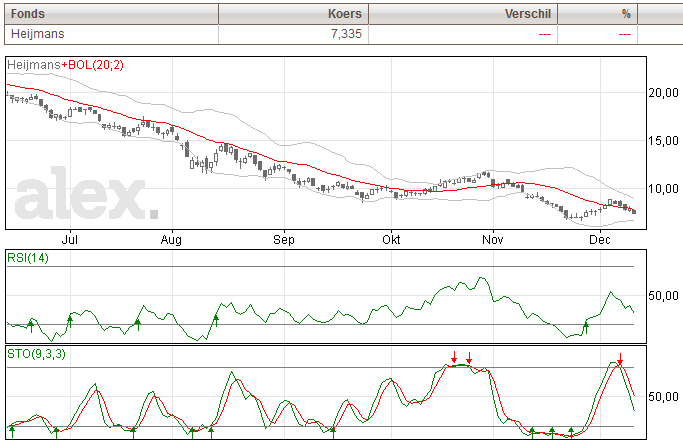
Task: Click the STO(9,3,3) indicator label
Action: click(37, 354)
